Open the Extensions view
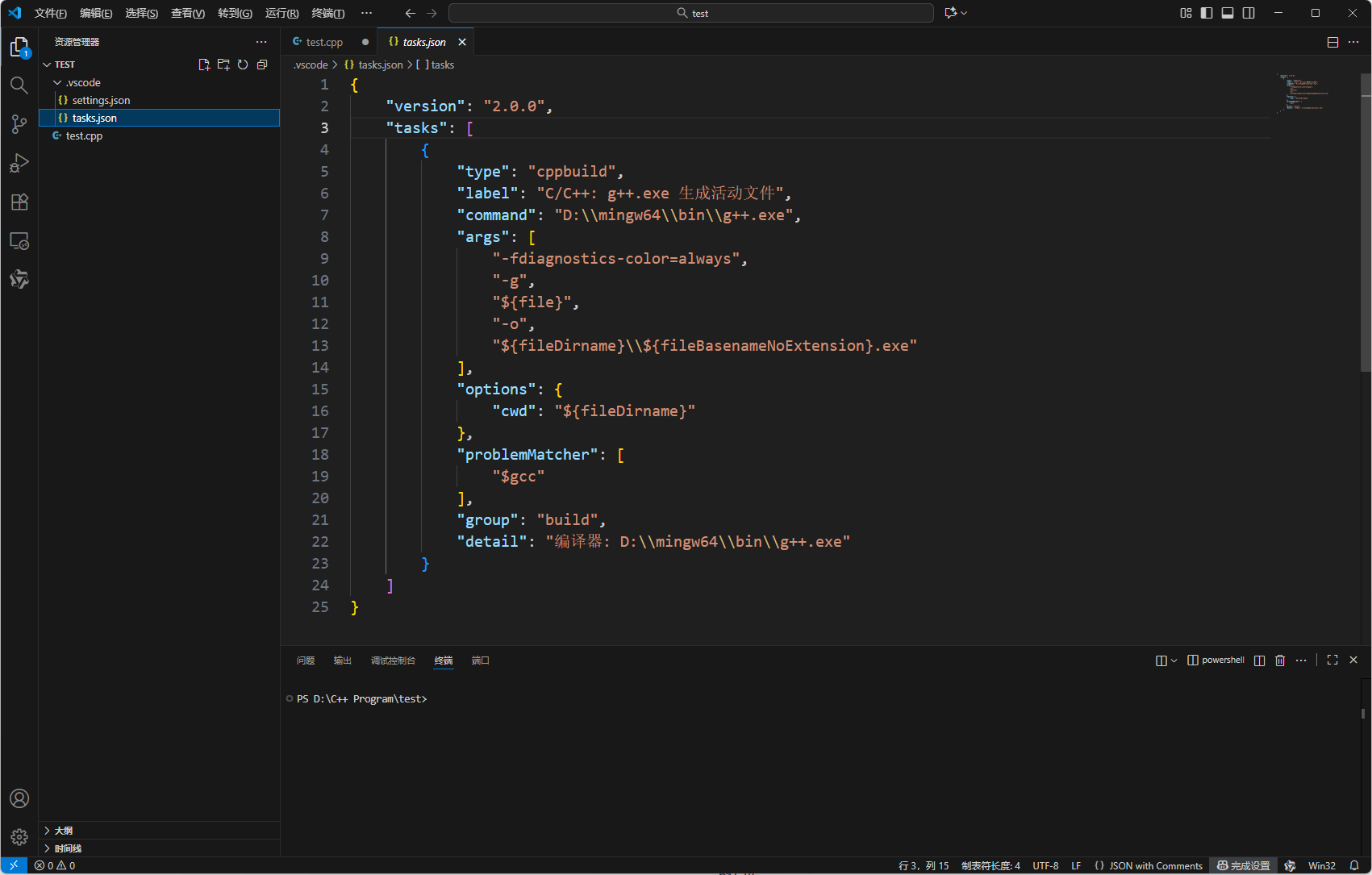The width and height of the screenshot is (1372, 875). click(19, 202)
